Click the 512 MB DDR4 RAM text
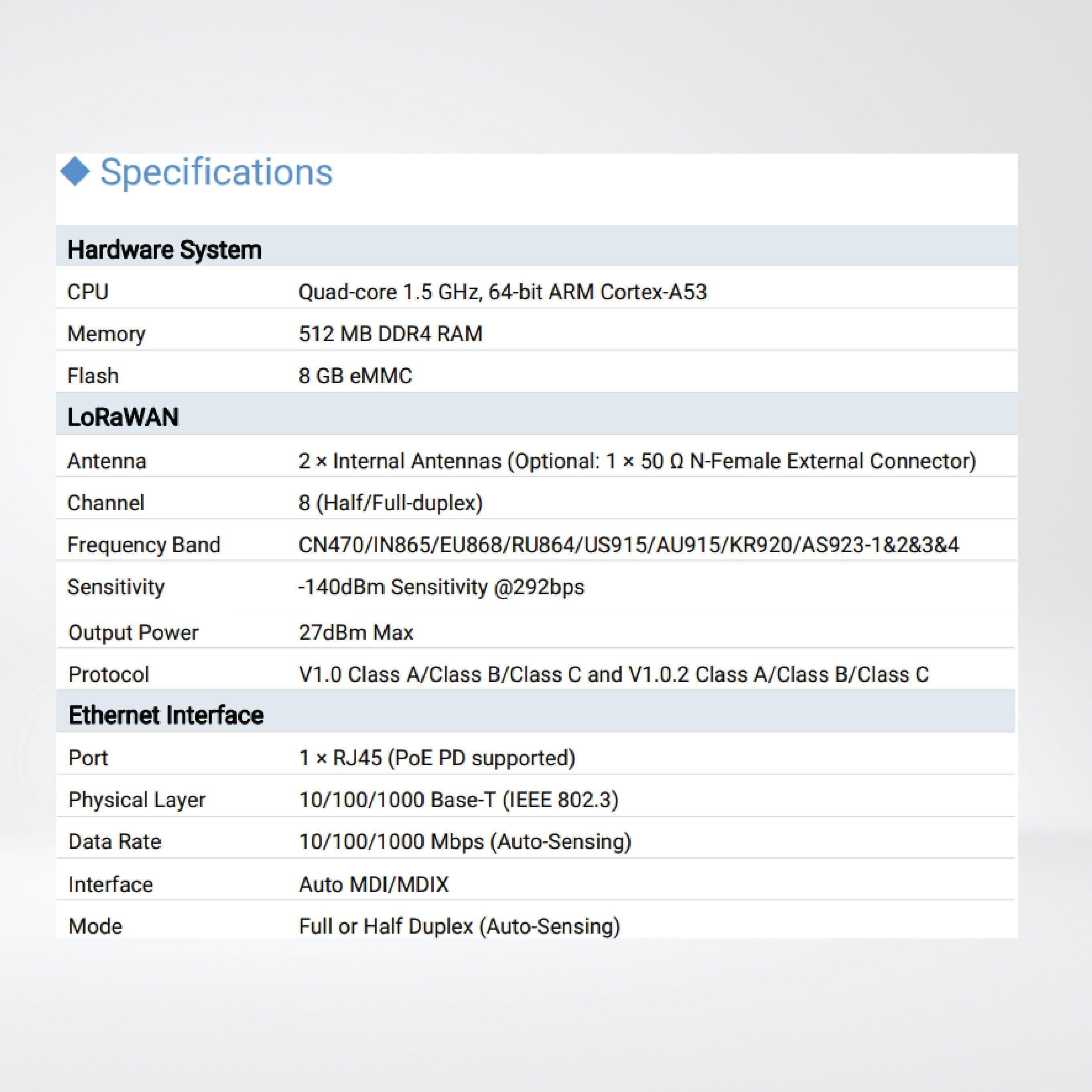Screen dimensions: 1092x1092 pyautogui.click(x=390, y=334)
